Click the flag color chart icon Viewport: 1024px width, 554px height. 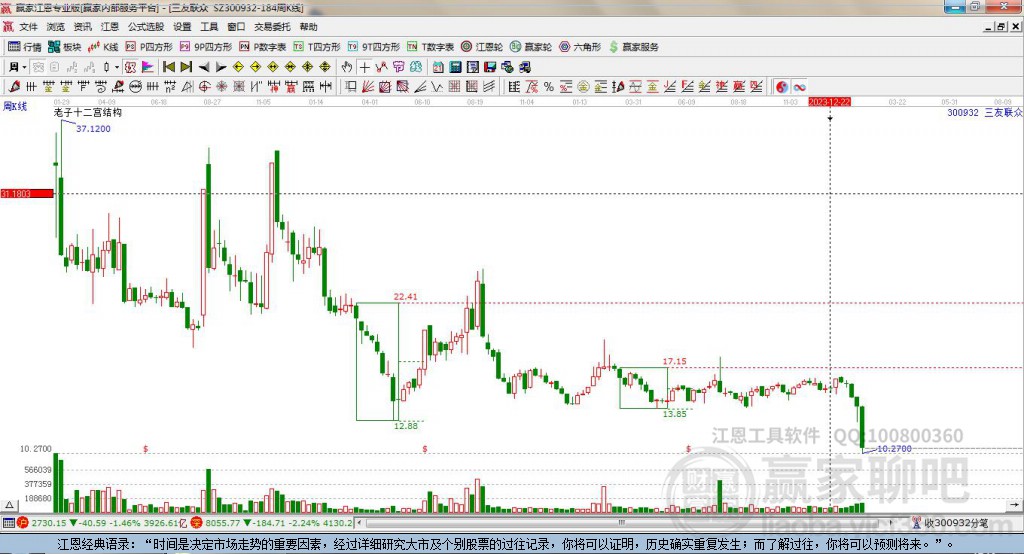[148, 67]
